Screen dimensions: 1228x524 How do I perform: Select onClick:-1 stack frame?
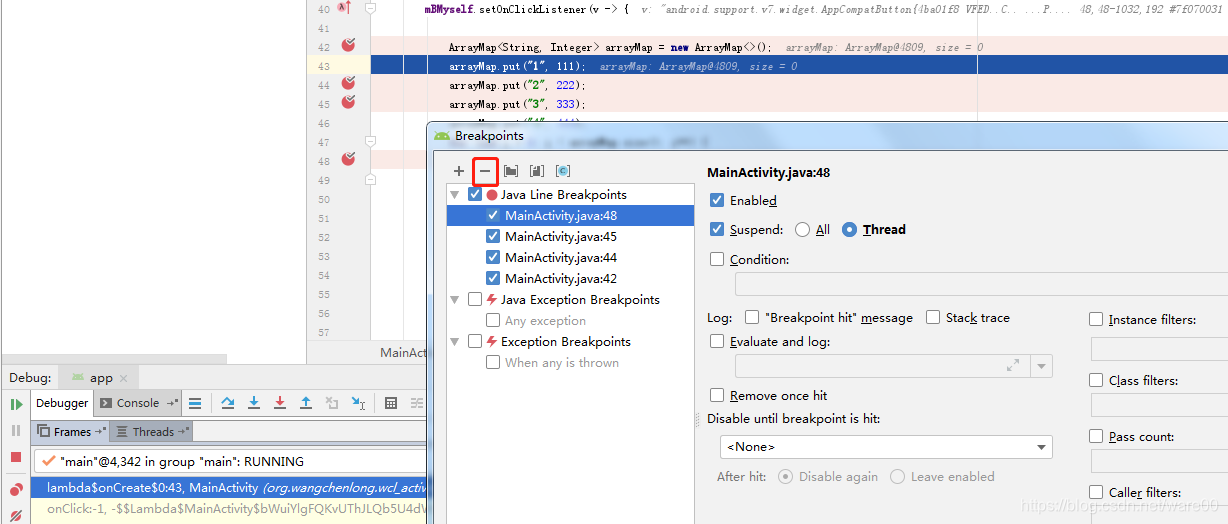pos(231,509)
